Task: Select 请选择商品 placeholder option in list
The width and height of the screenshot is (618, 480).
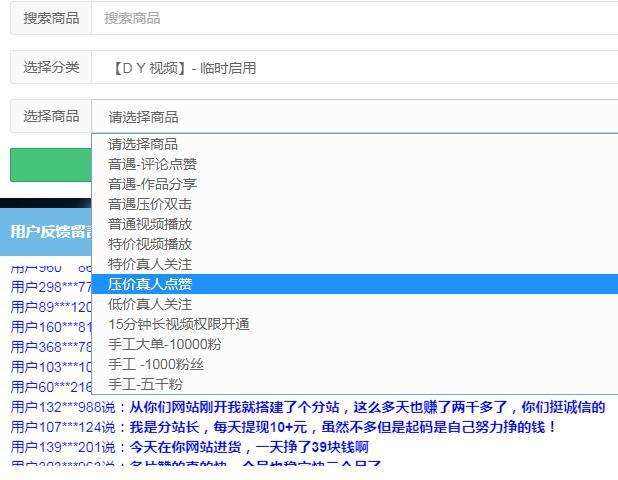Action: (x=144, y=144)
